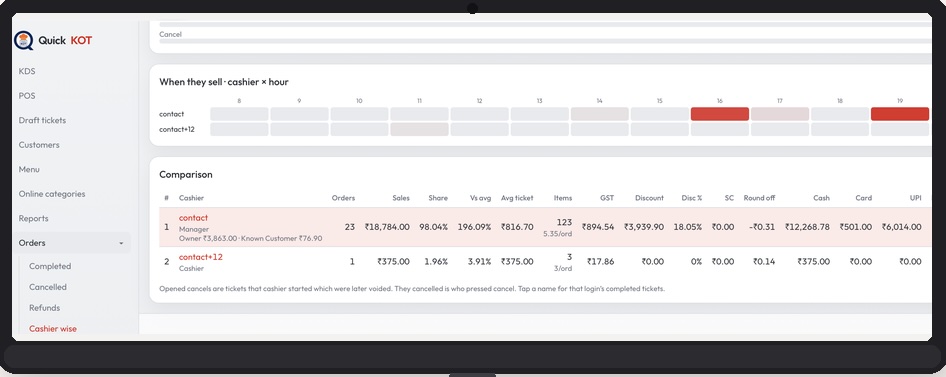Open Refunds submenu item
Viewport: 946px width, 377px height.
click(45, 308)
